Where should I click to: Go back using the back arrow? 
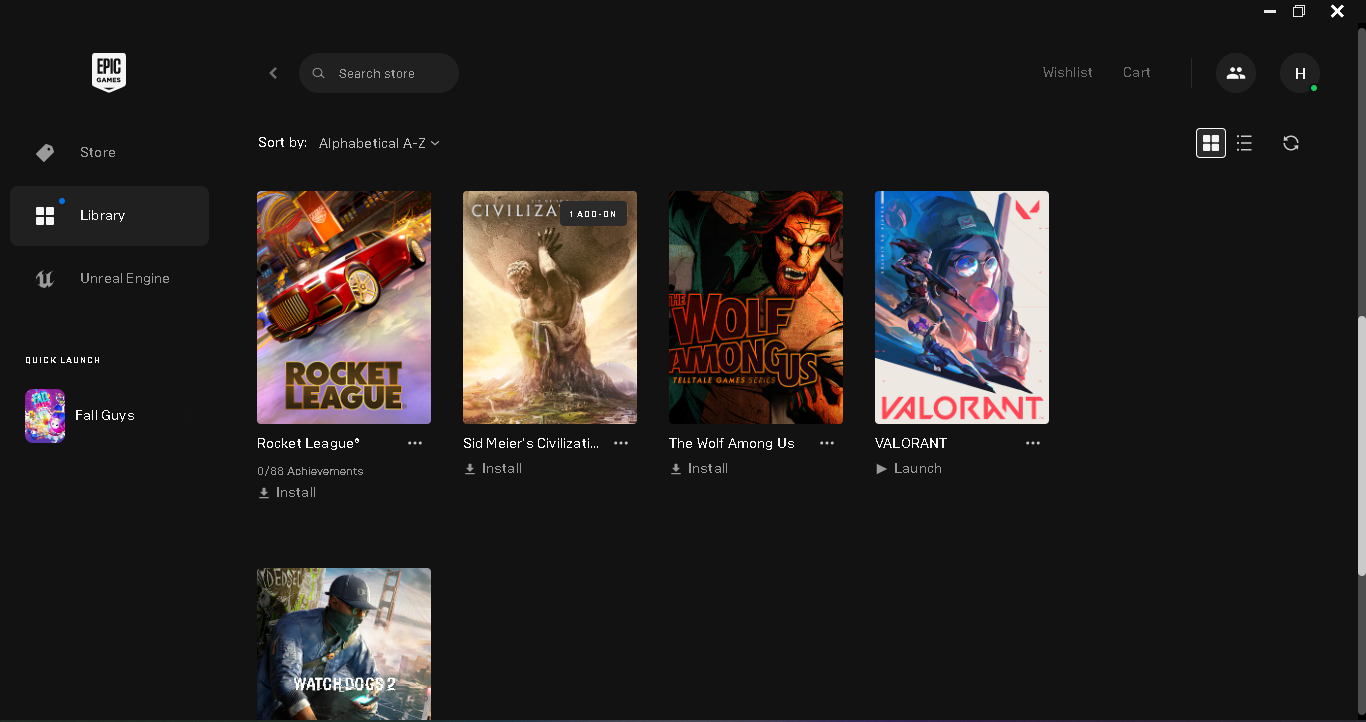tap(273, 73)
